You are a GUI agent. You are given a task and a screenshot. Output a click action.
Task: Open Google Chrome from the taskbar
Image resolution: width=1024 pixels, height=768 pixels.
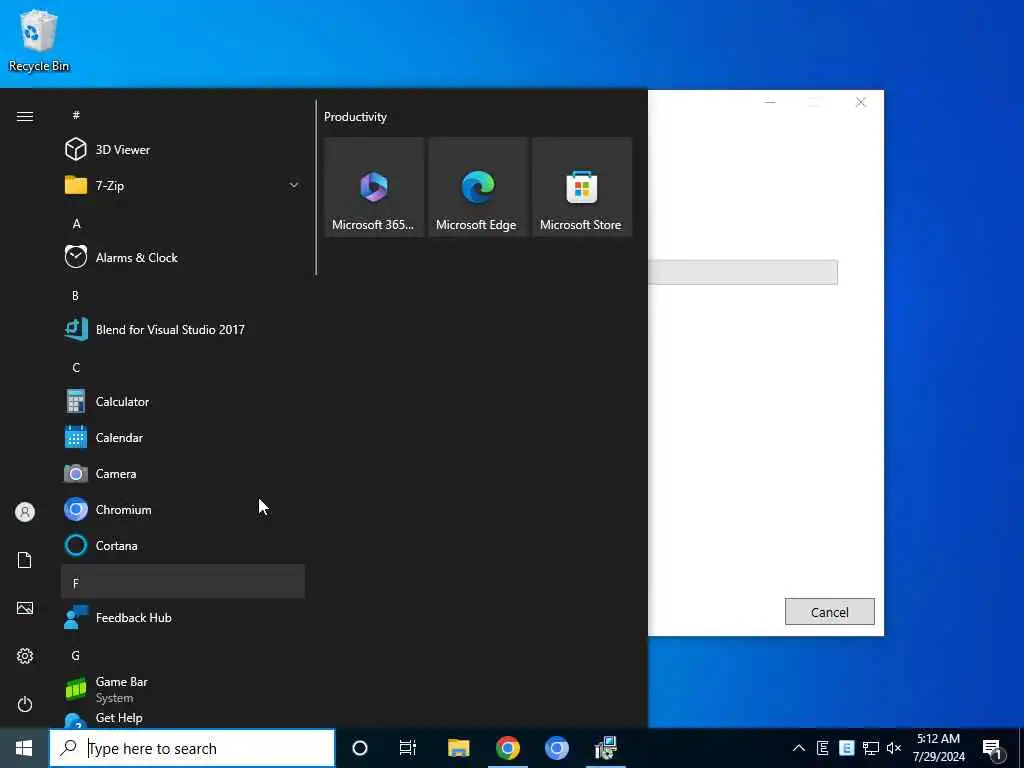click(x=507, y=748)
